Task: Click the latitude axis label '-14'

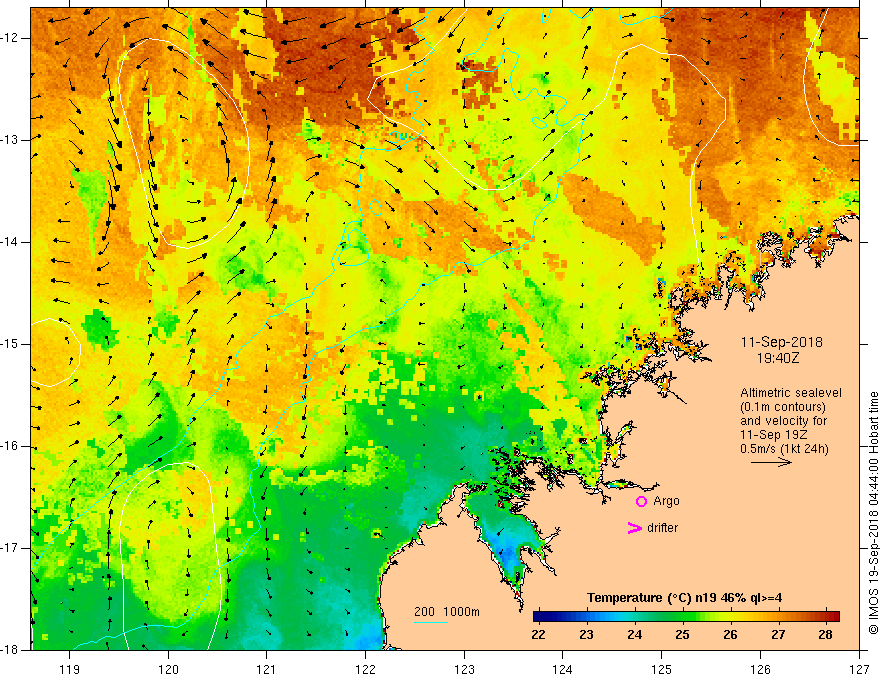Action: (11, 242)
